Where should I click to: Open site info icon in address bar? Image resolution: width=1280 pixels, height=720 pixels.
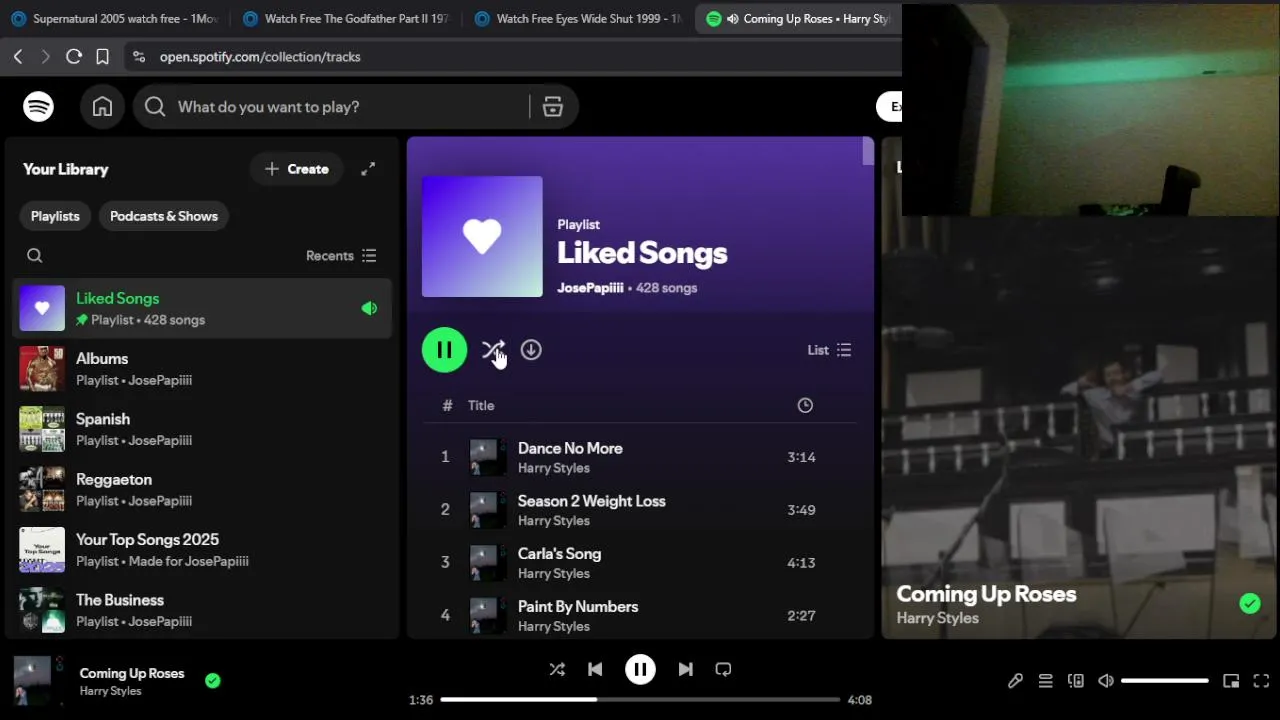click(x=139, y=57)
